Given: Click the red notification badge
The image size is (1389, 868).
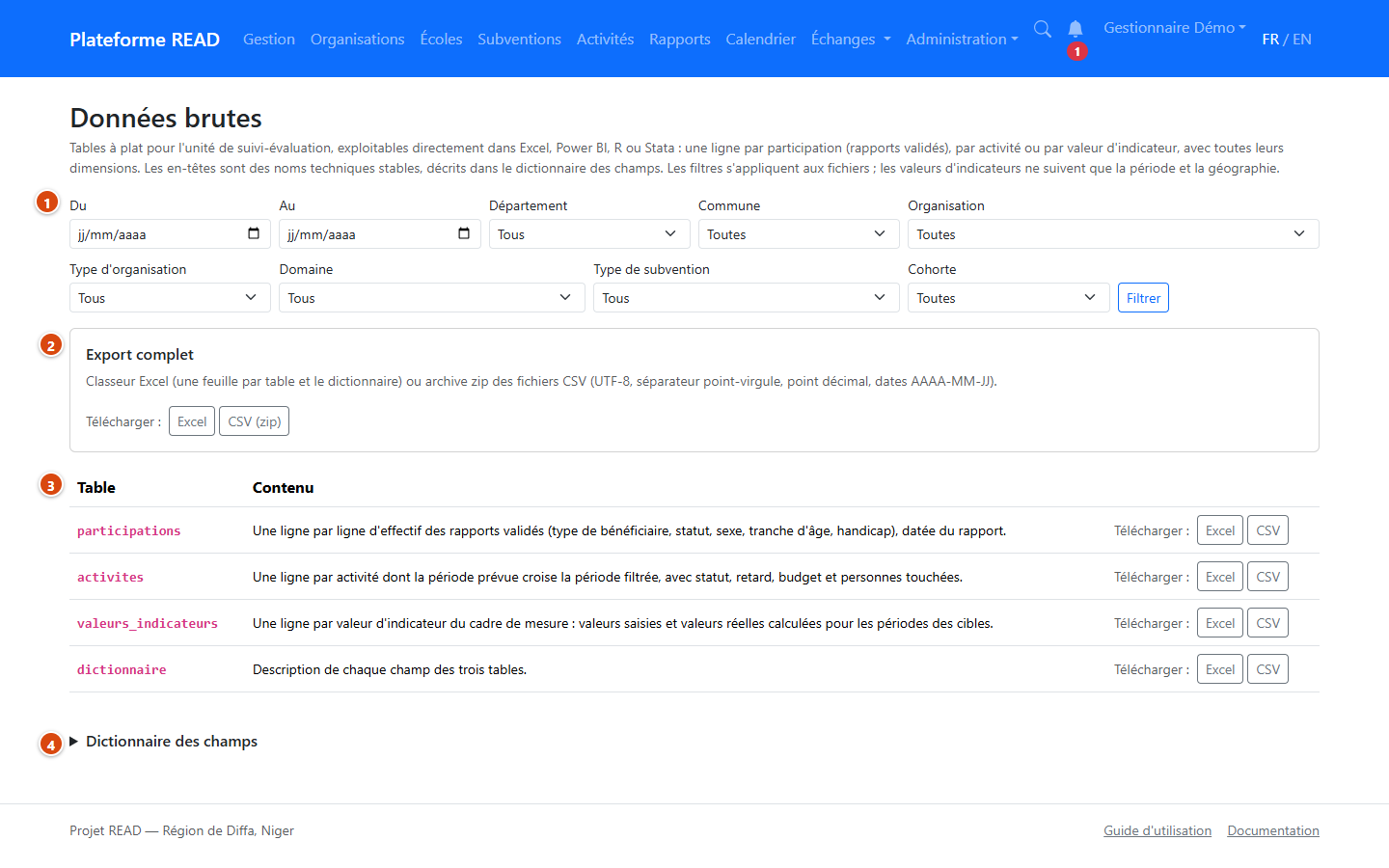Looking at the screenshot, I should [1077, 51].
